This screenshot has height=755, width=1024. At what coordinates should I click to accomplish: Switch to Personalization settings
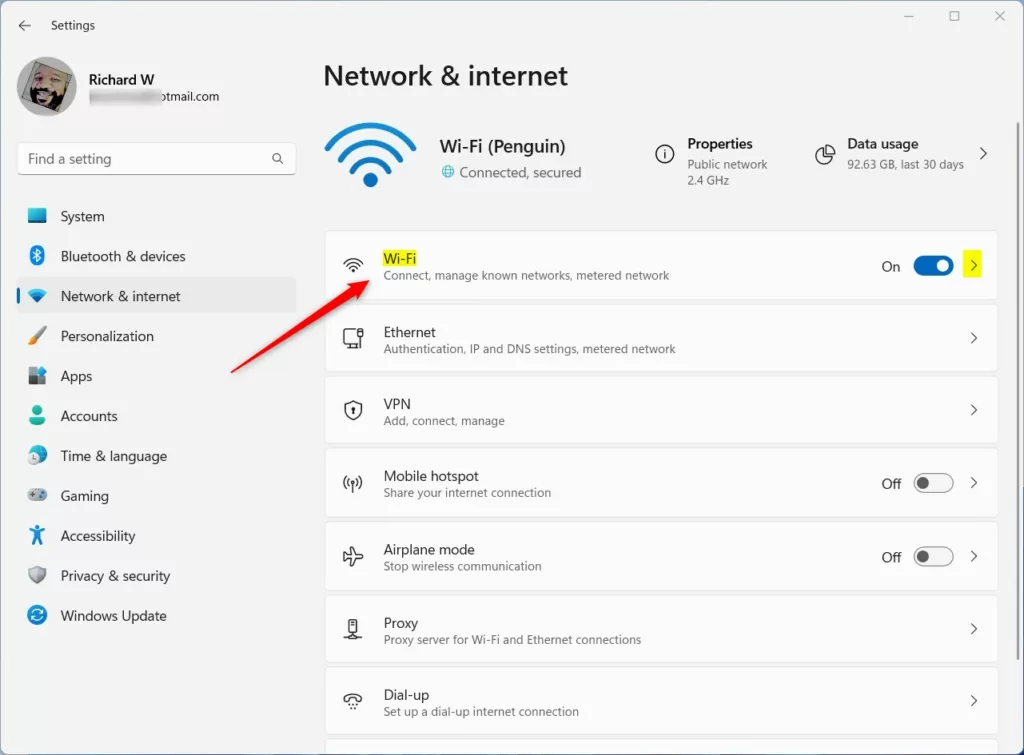click(x=157, y=336)
